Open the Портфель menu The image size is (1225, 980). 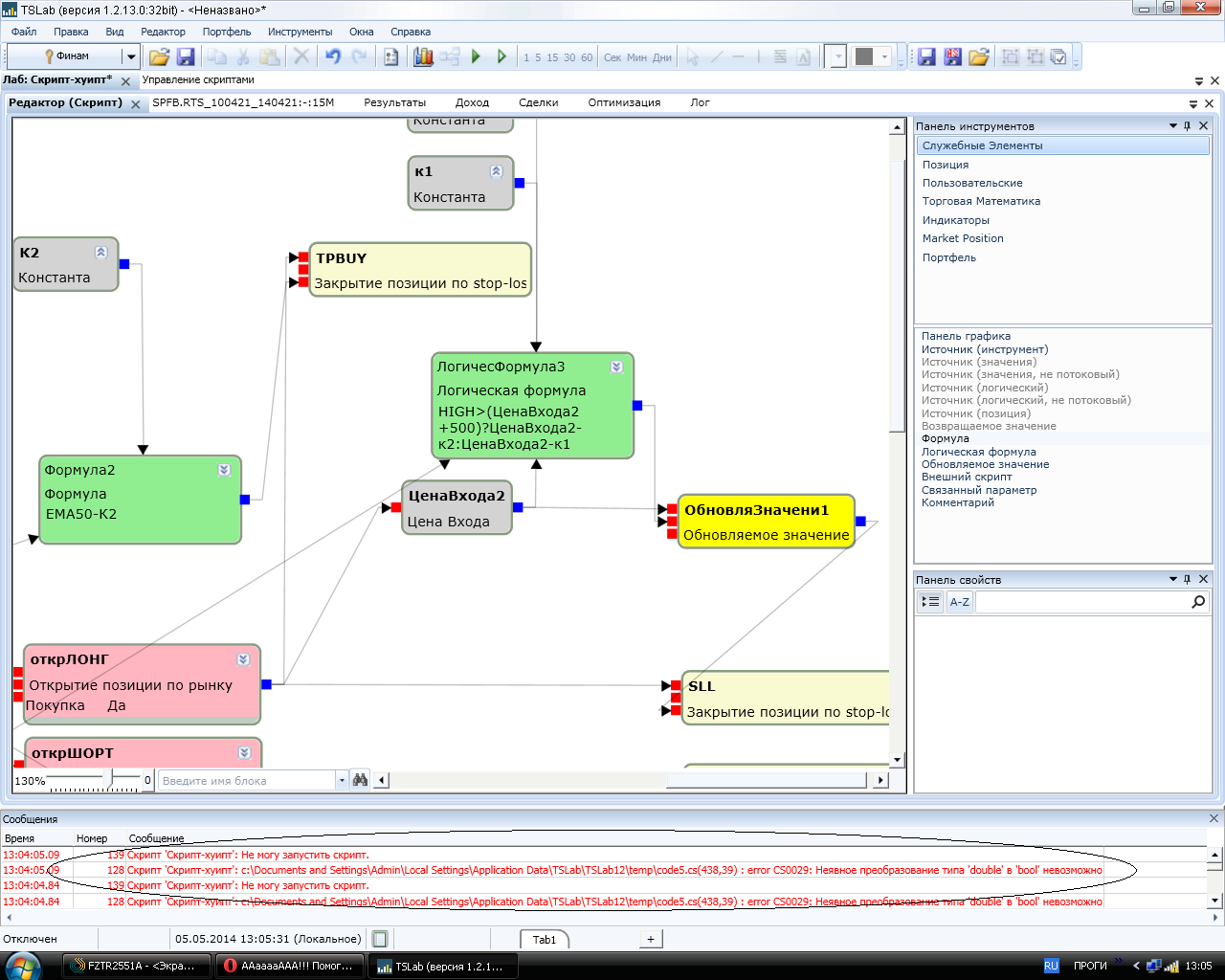click(227, 32)
